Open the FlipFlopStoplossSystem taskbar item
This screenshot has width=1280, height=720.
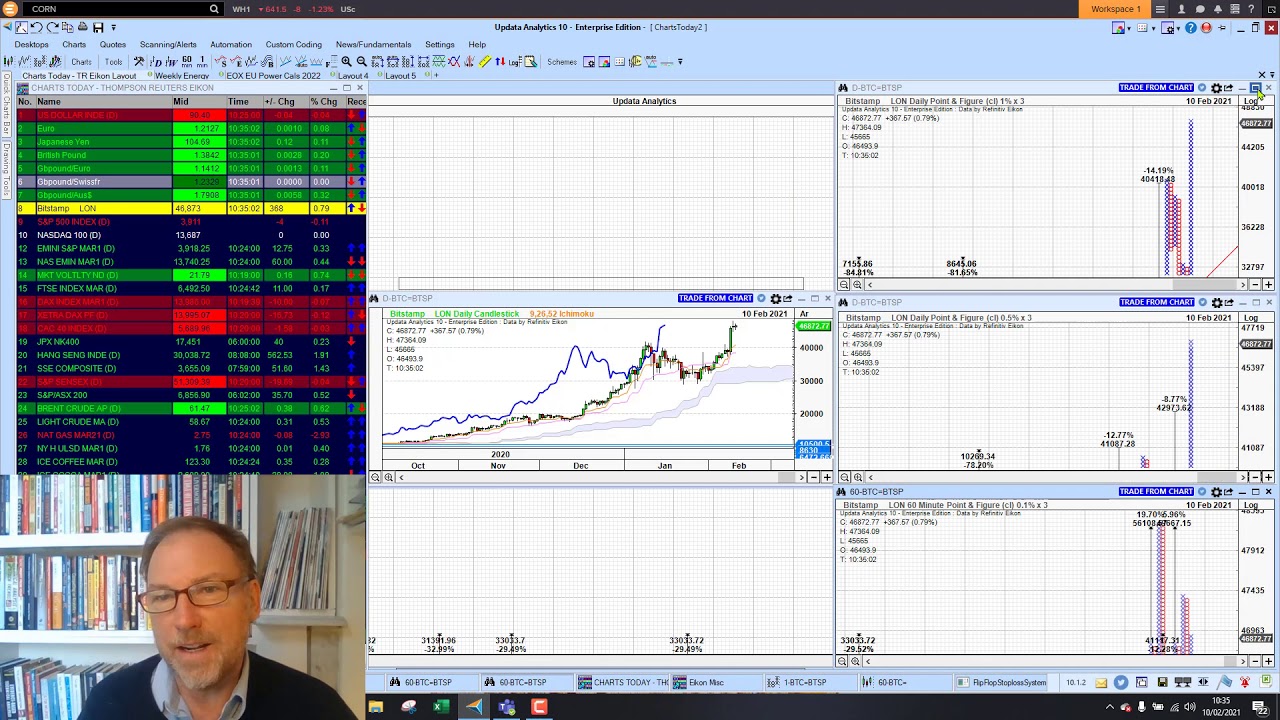tap(1002, 682)
